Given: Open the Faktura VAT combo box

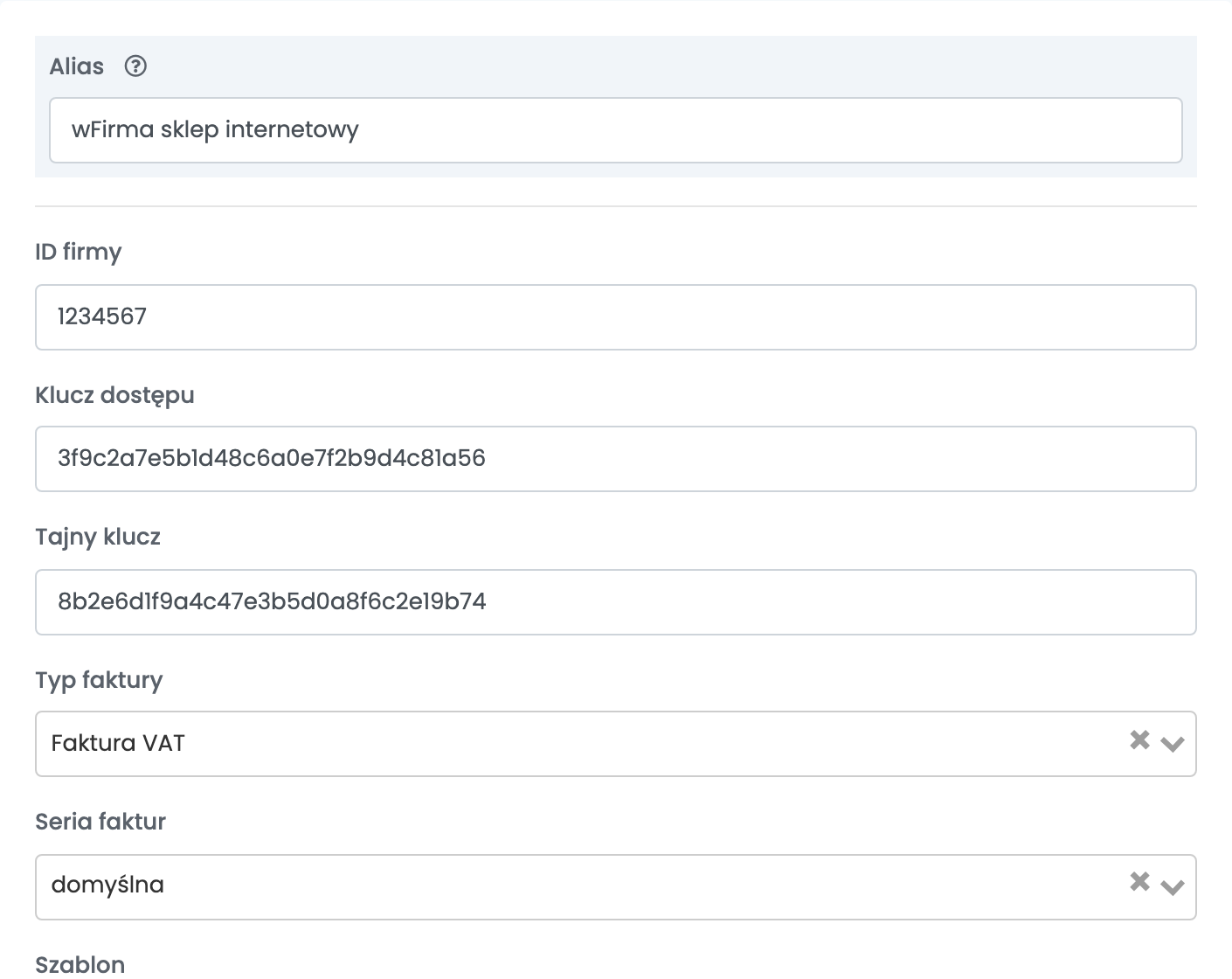Looking at the screenshot, I should 616,744.
